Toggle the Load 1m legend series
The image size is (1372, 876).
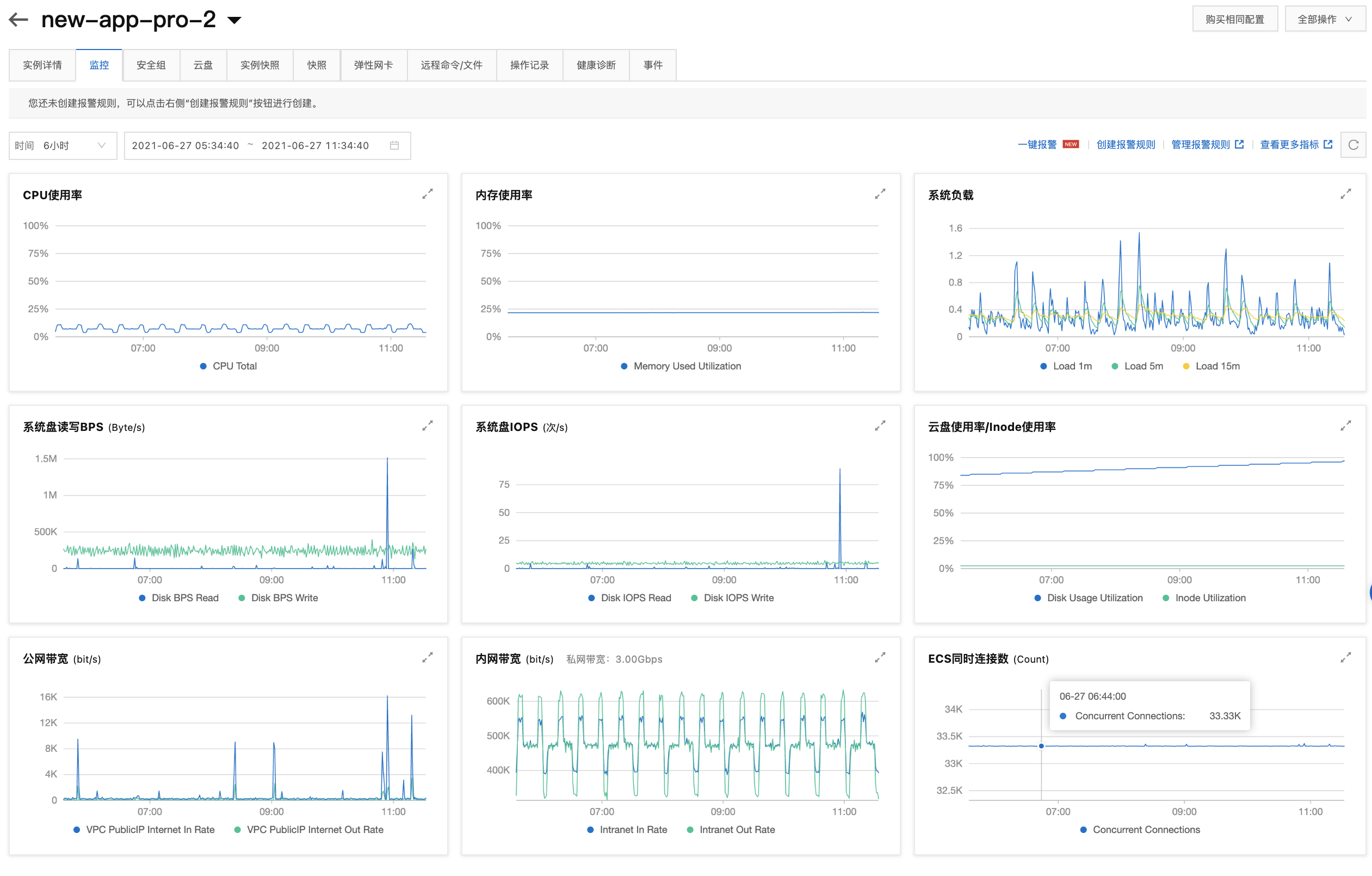pos(1066,366)
